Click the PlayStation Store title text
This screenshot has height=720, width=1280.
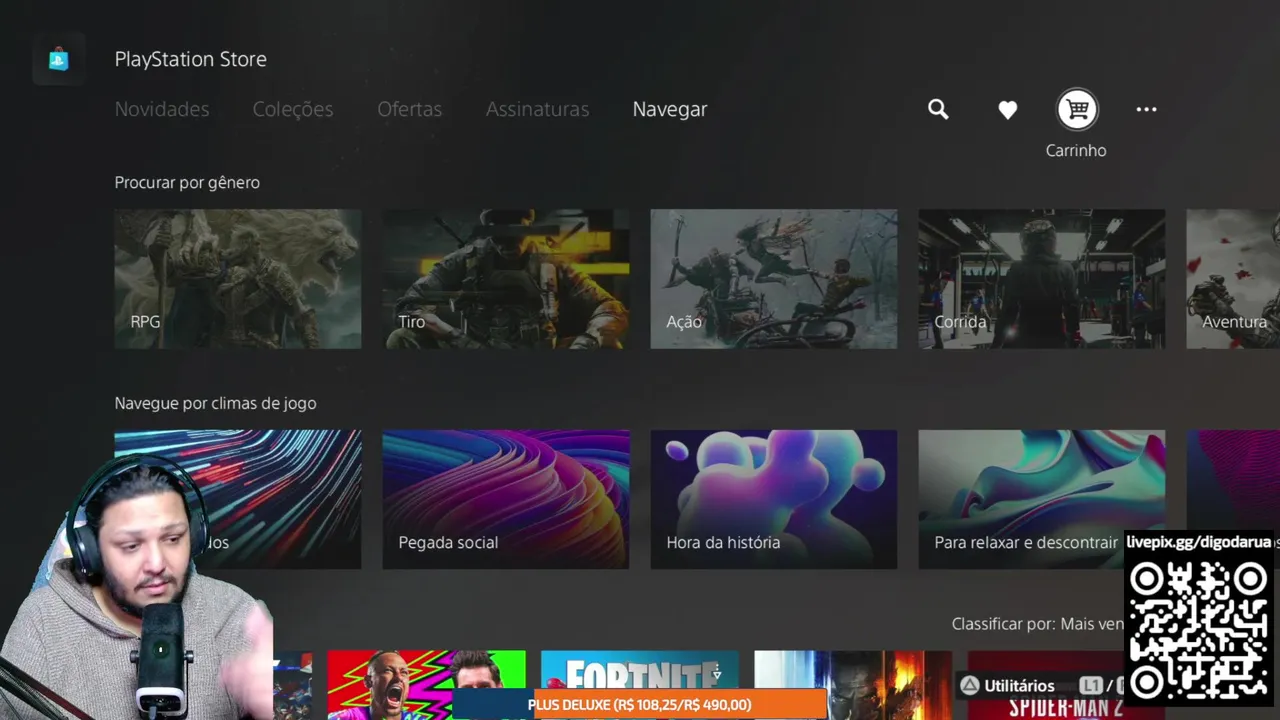pyautogui.click(x=190, y=59)
